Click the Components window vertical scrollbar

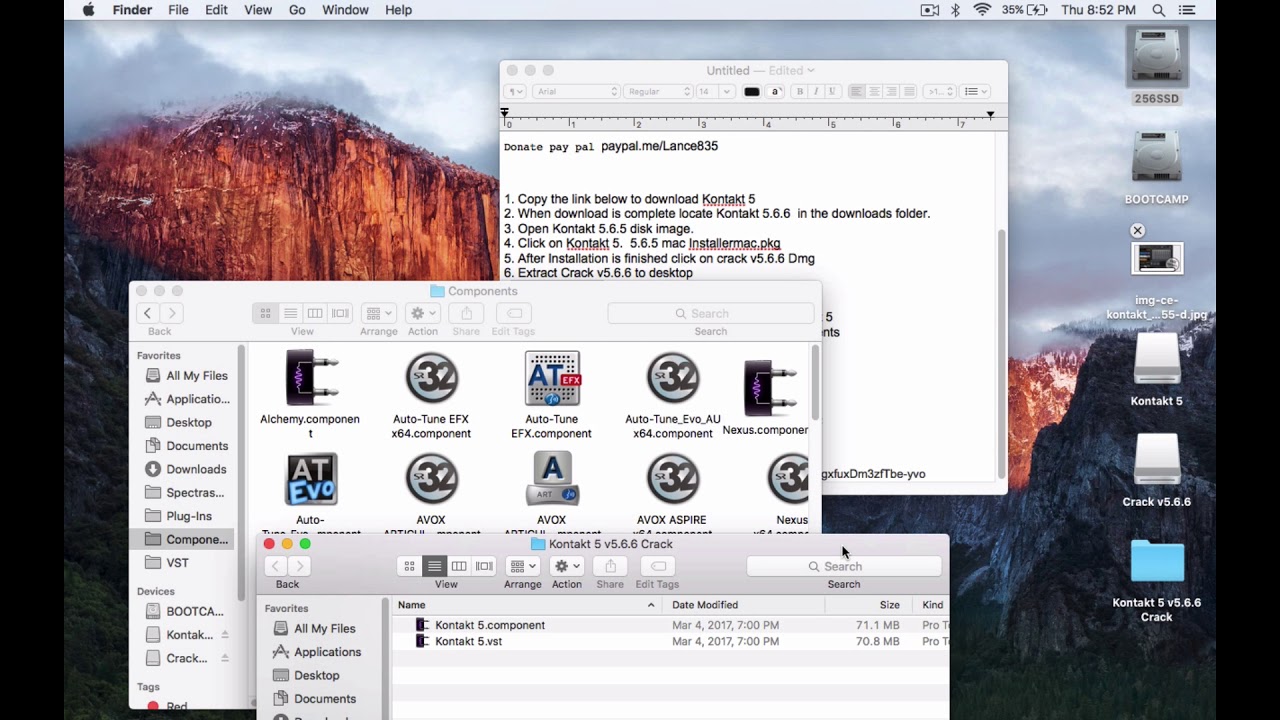pyautogui.click(x=815, y=383)
